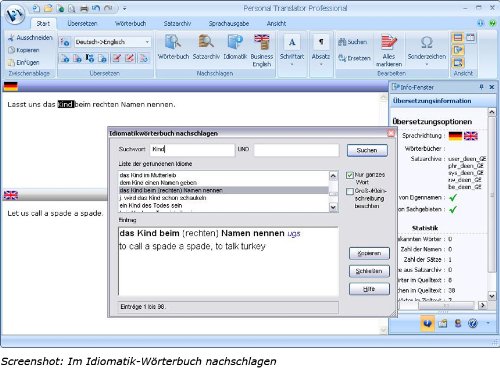Switch to the Start ribbon tab
This screenshot has height=376, width=500.
tap(43, 23)
